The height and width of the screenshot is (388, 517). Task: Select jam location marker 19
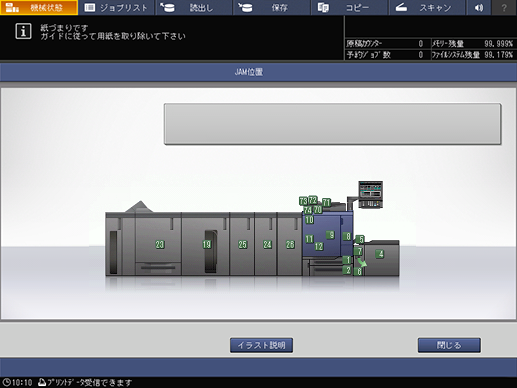coord(207,244)
